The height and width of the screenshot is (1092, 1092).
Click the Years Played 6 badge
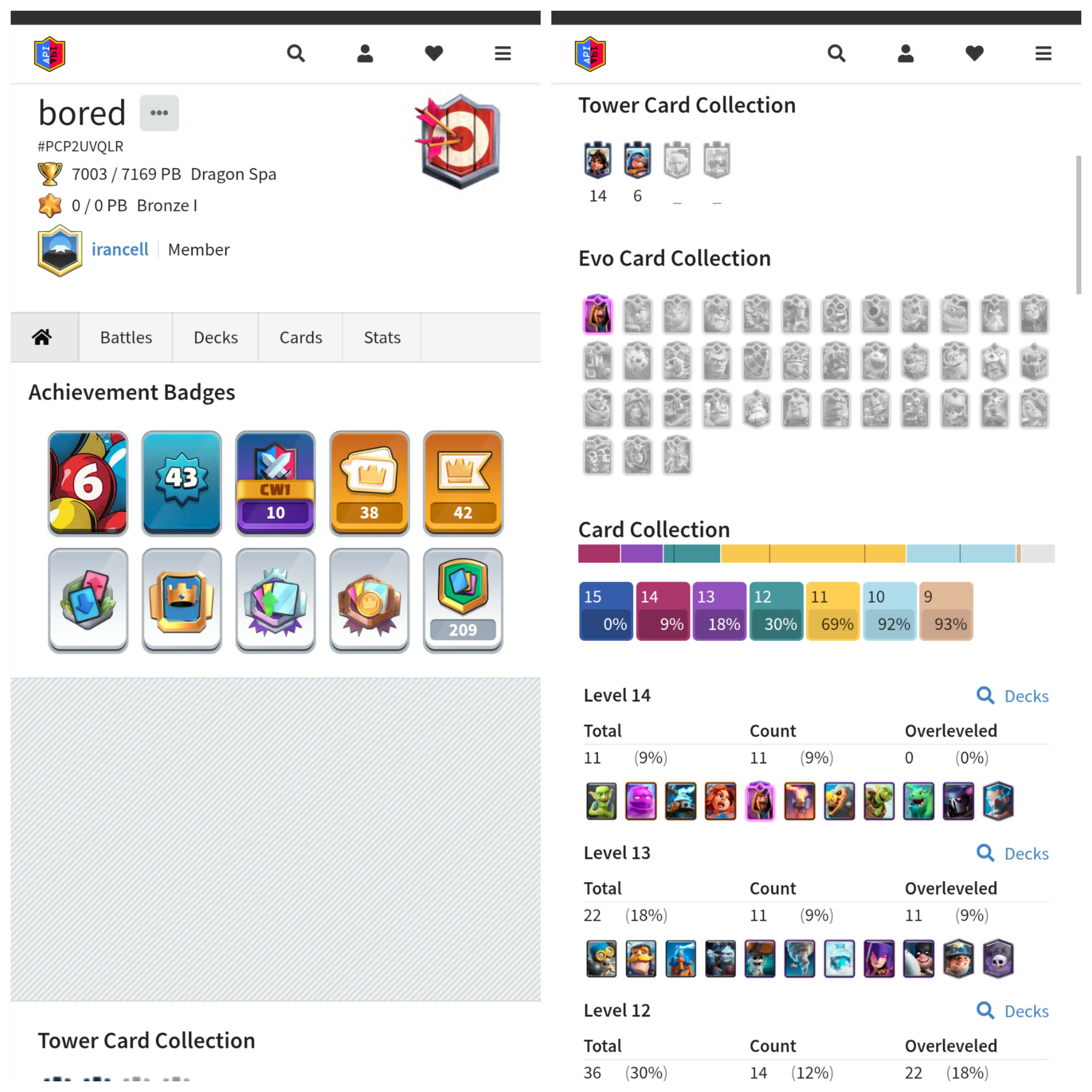pyautogui.click(x=88, y=484)
